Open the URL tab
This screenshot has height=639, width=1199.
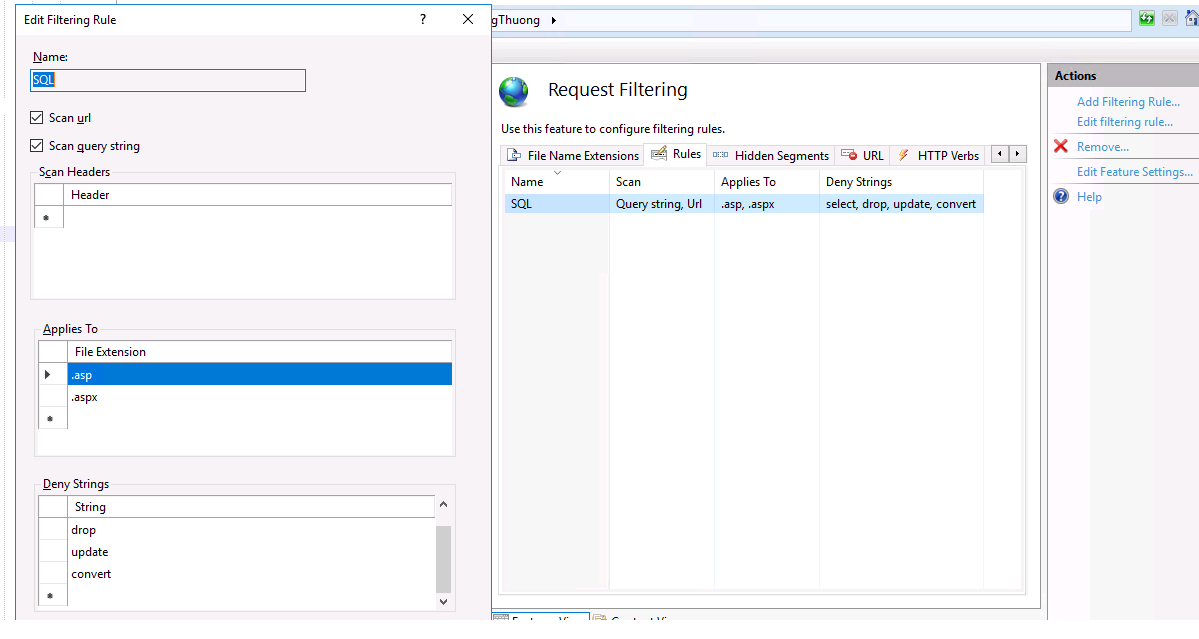[863, 155]
